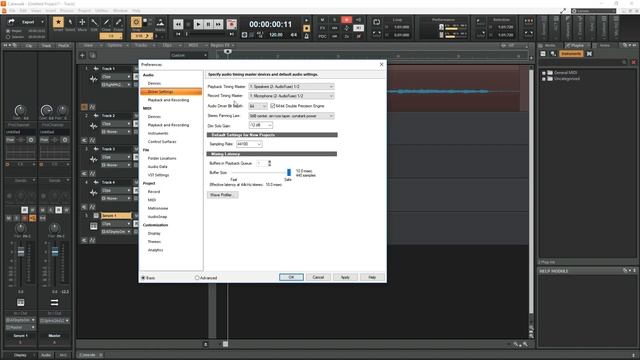Expand the Uncategorized folder in browser
The image size is (640, 360).
point(544,79)
